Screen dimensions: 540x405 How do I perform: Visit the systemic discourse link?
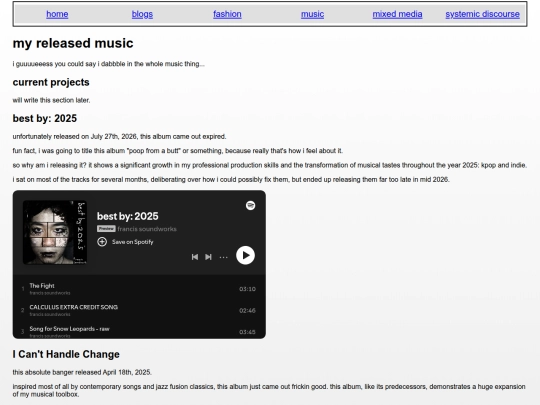pyautogui.click(x=482, y=14)
